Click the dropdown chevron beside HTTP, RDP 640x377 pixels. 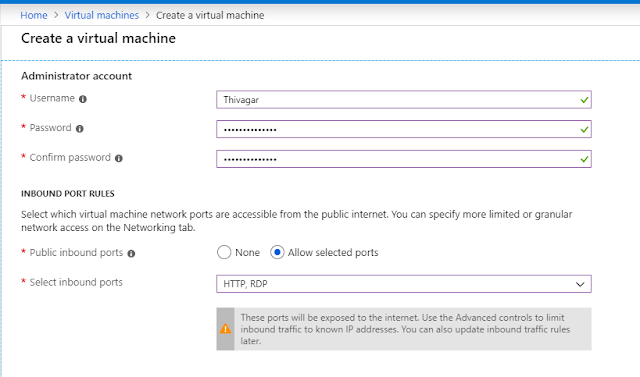pyautogui.click(x=580, y=284)
